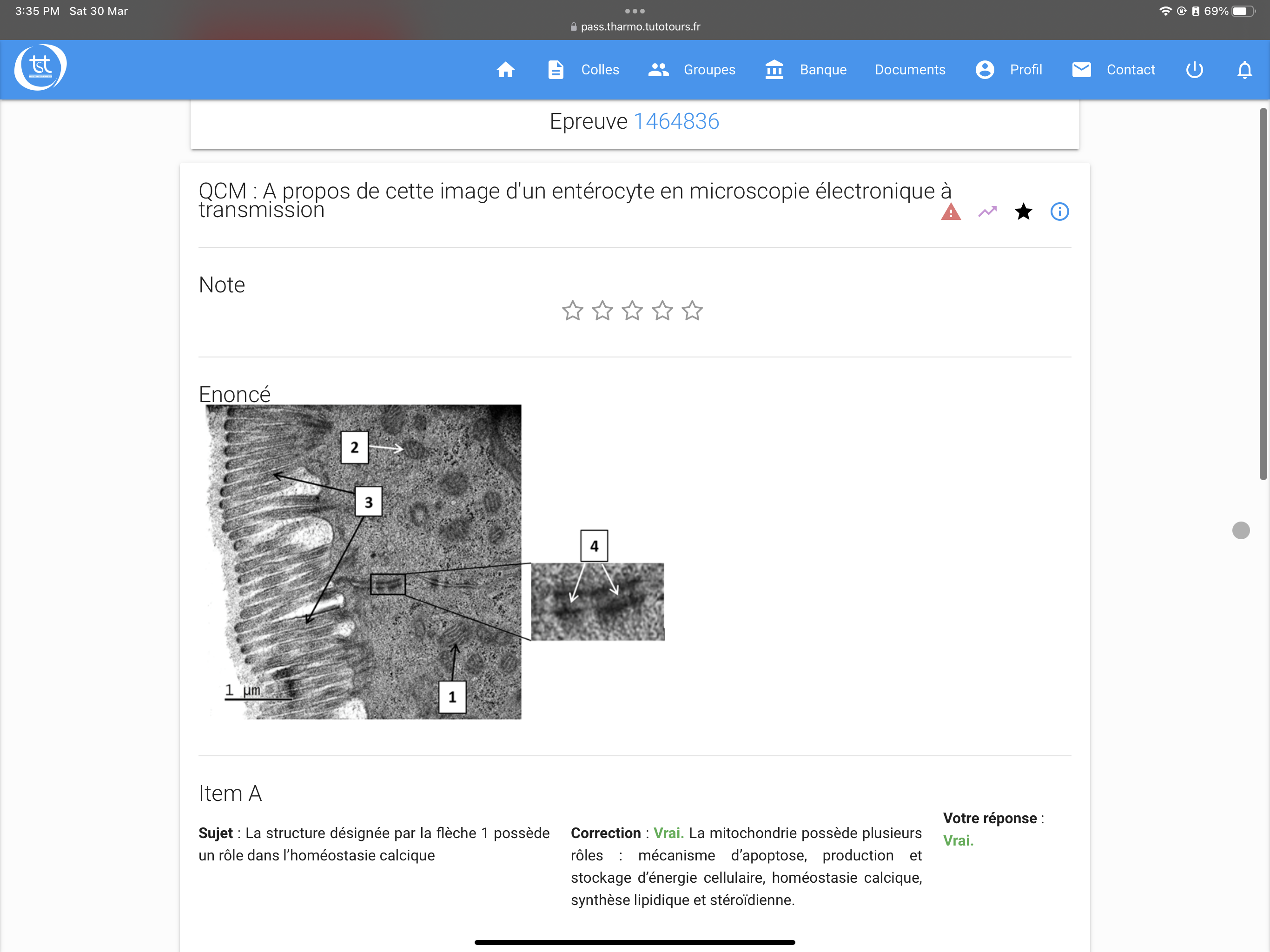The image size is (1270, 952).
Task: Open the Banque menu item
Action: 823,69
